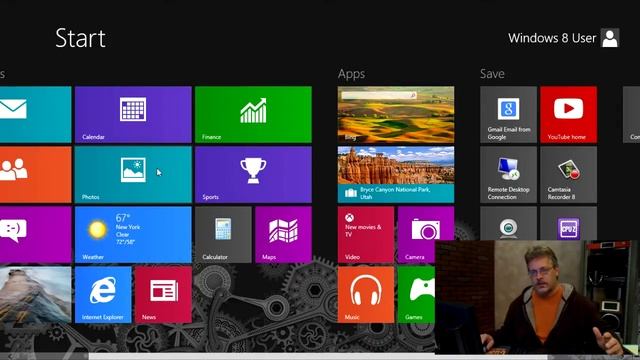This screenshot has width=640, height=360.
Task: Launch the Finance app tile
Action: click(253, 114)
